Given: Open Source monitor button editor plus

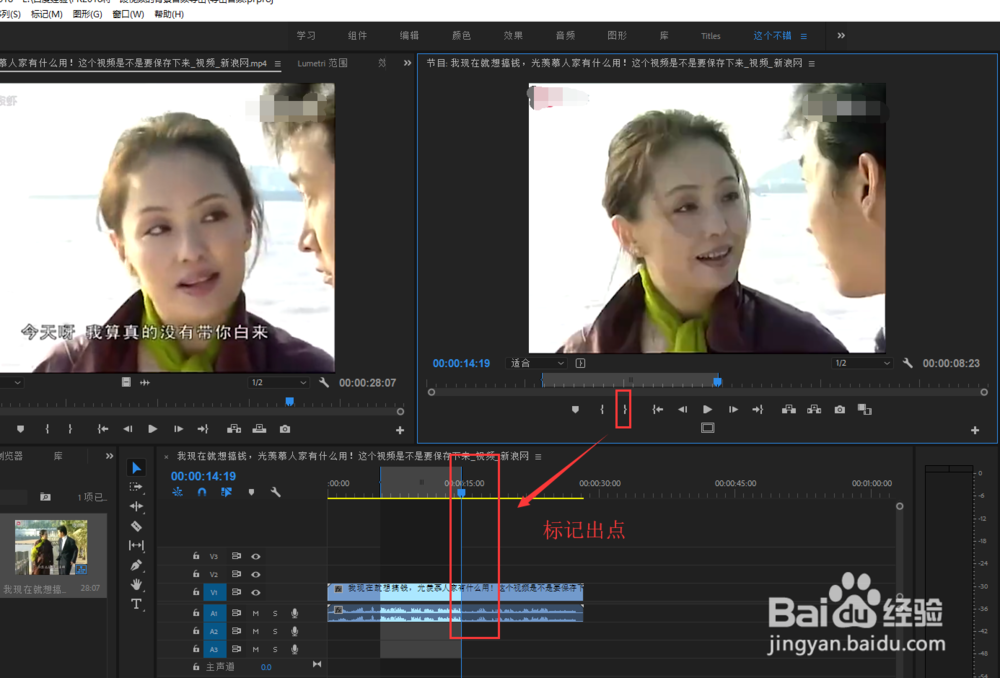Looking at the screenshot, I should (x=400, y=431).
